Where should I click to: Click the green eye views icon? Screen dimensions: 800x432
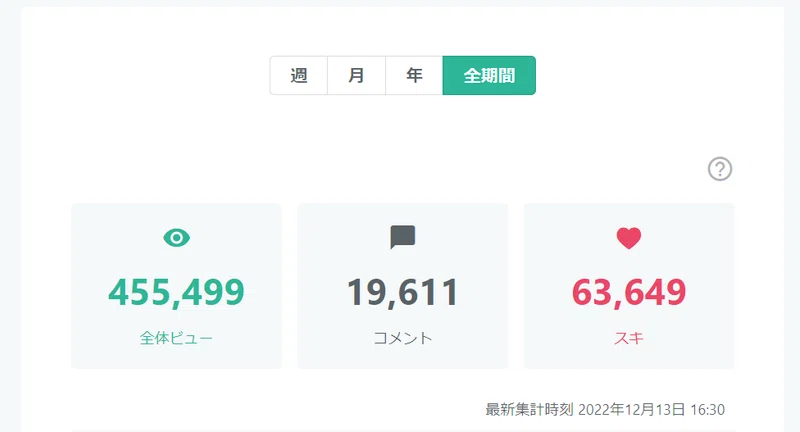(177, 238)
